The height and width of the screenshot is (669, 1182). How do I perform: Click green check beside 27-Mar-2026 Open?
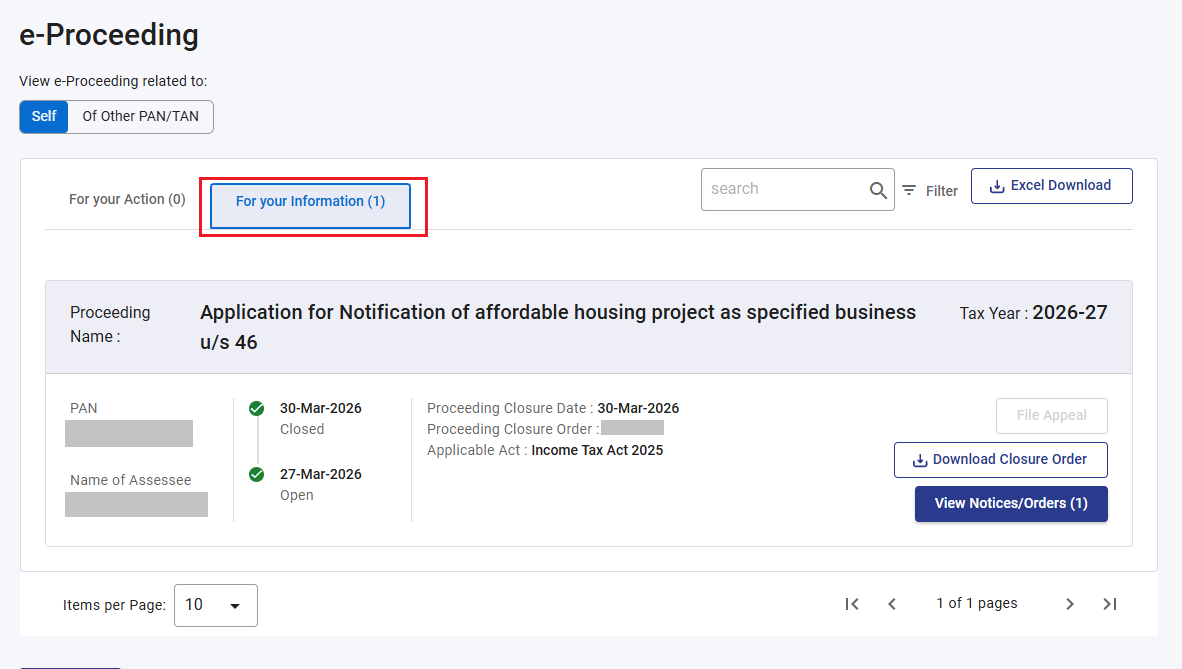point(256,474)
